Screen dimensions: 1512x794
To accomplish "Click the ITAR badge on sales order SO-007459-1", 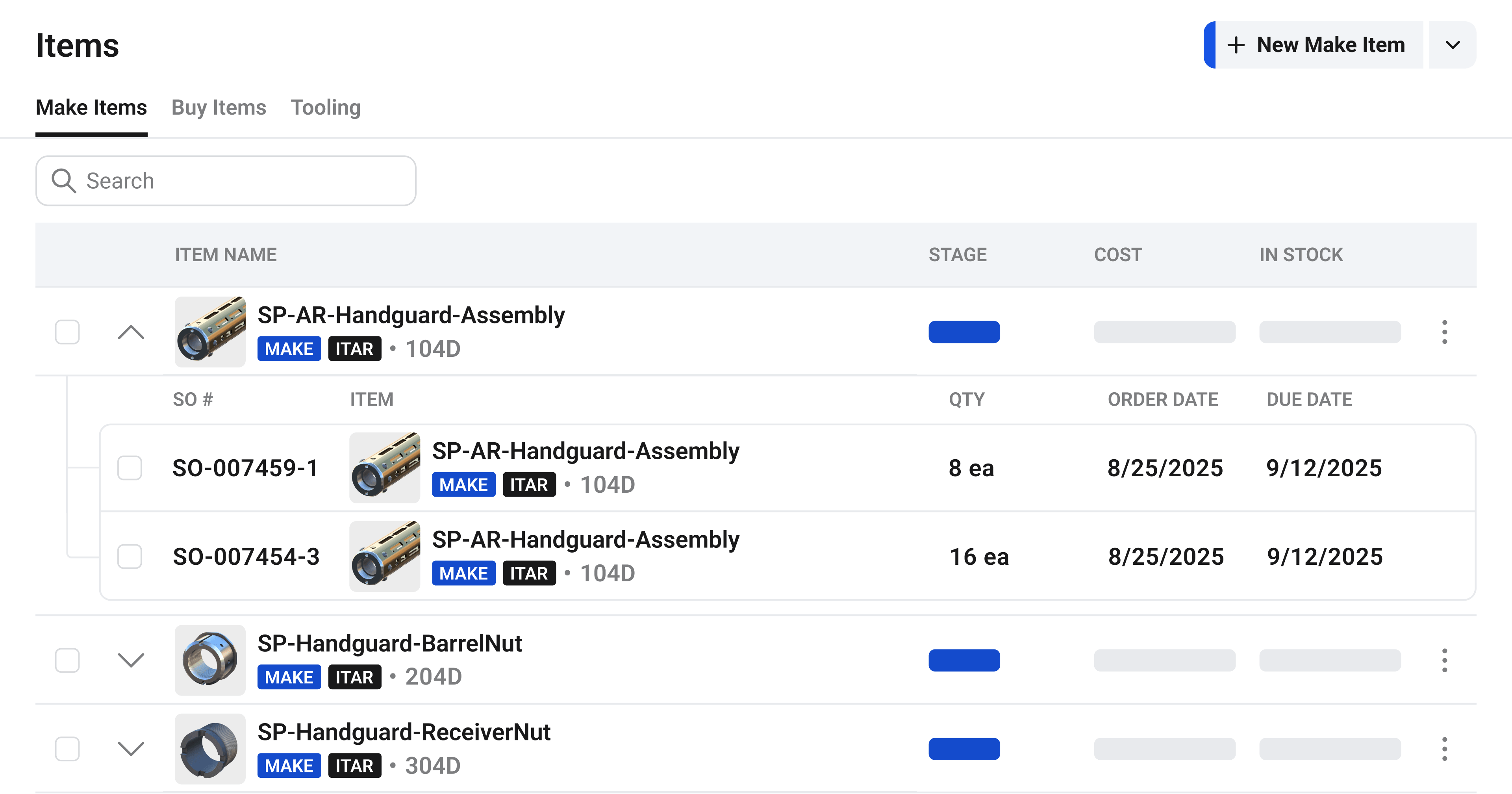I will [x=529, y=484].
